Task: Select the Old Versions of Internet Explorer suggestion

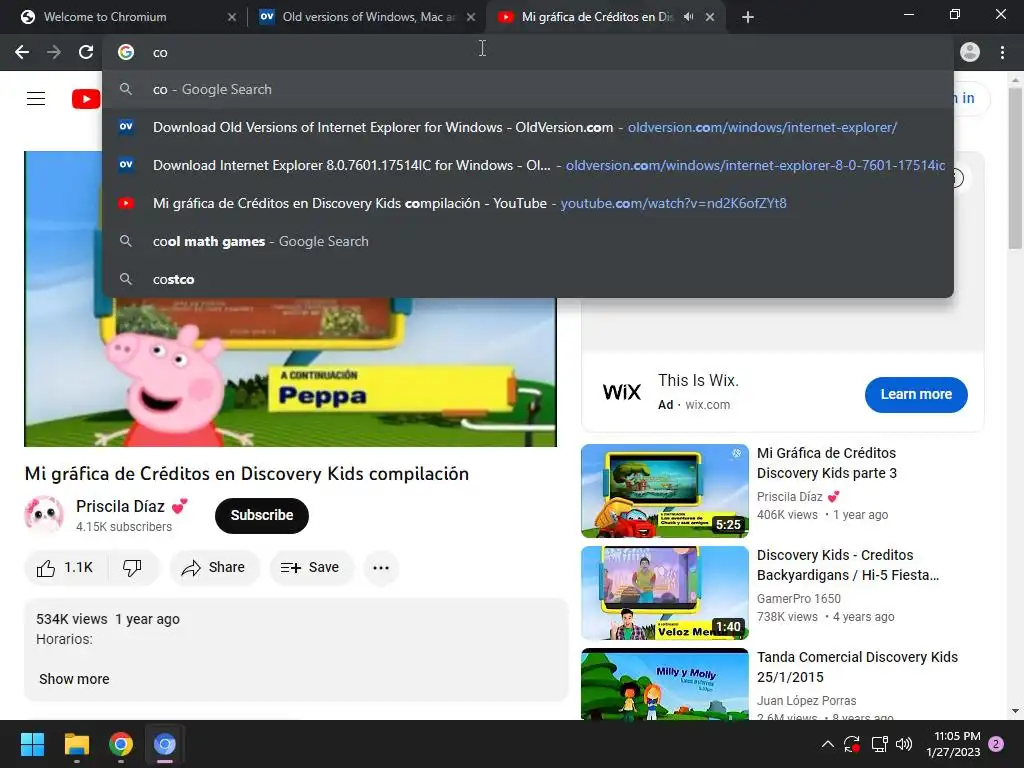Action: coord(528,127)
